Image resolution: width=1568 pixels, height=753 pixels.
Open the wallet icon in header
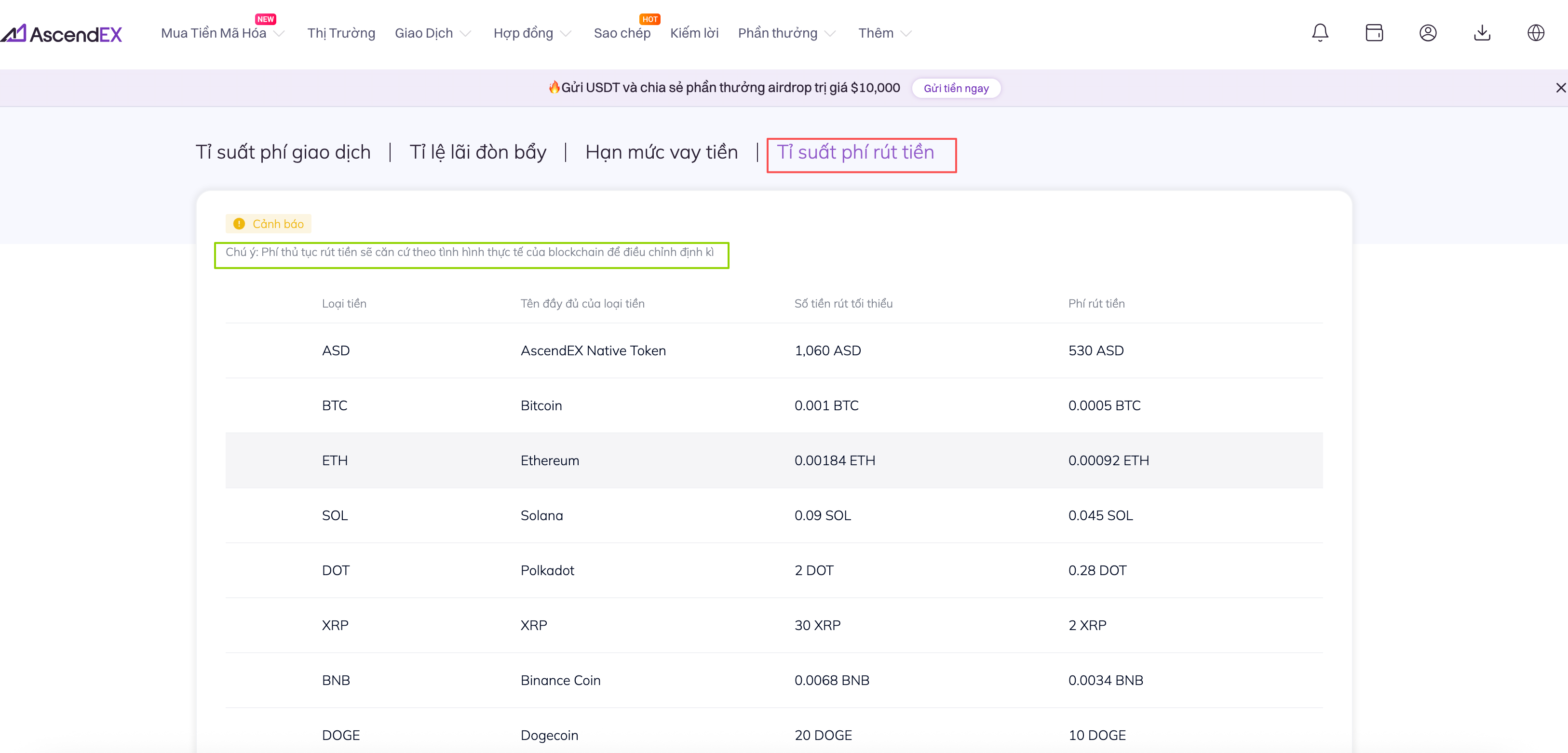pos(1374,33)
